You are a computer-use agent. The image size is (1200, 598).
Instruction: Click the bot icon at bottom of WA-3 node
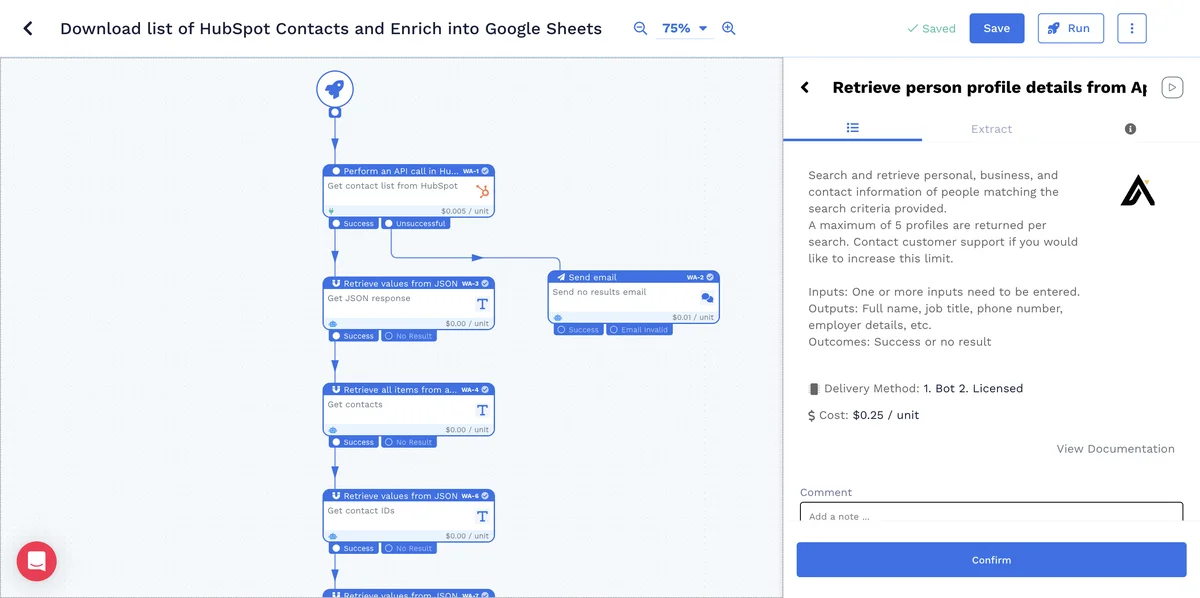click(x=332, y=324)
